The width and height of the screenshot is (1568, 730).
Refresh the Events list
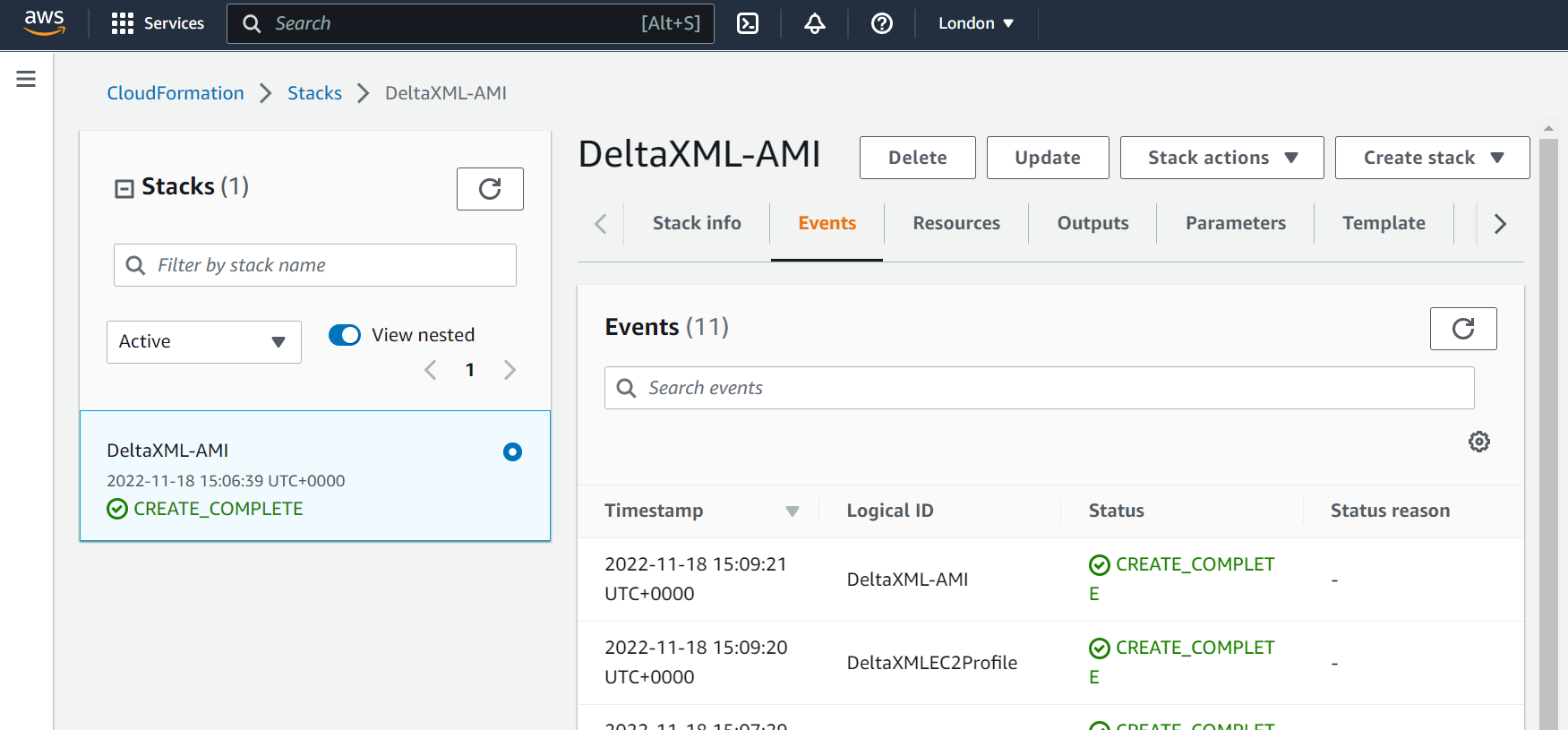point(1462,329)
